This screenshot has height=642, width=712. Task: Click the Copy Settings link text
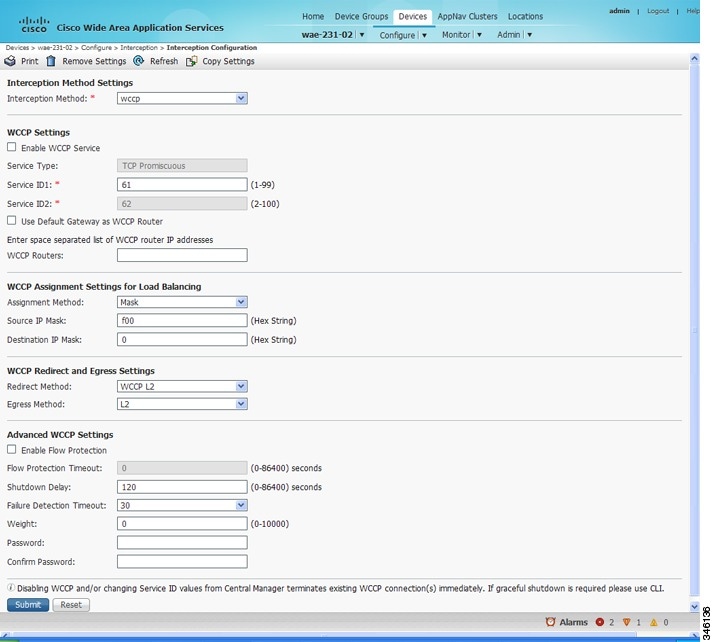[x=228, y=61]
